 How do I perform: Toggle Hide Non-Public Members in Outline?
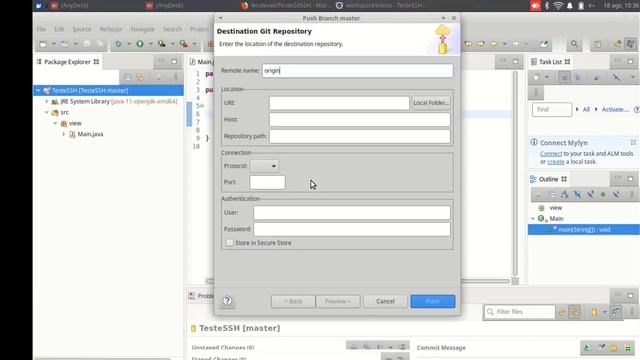point(603,195)
